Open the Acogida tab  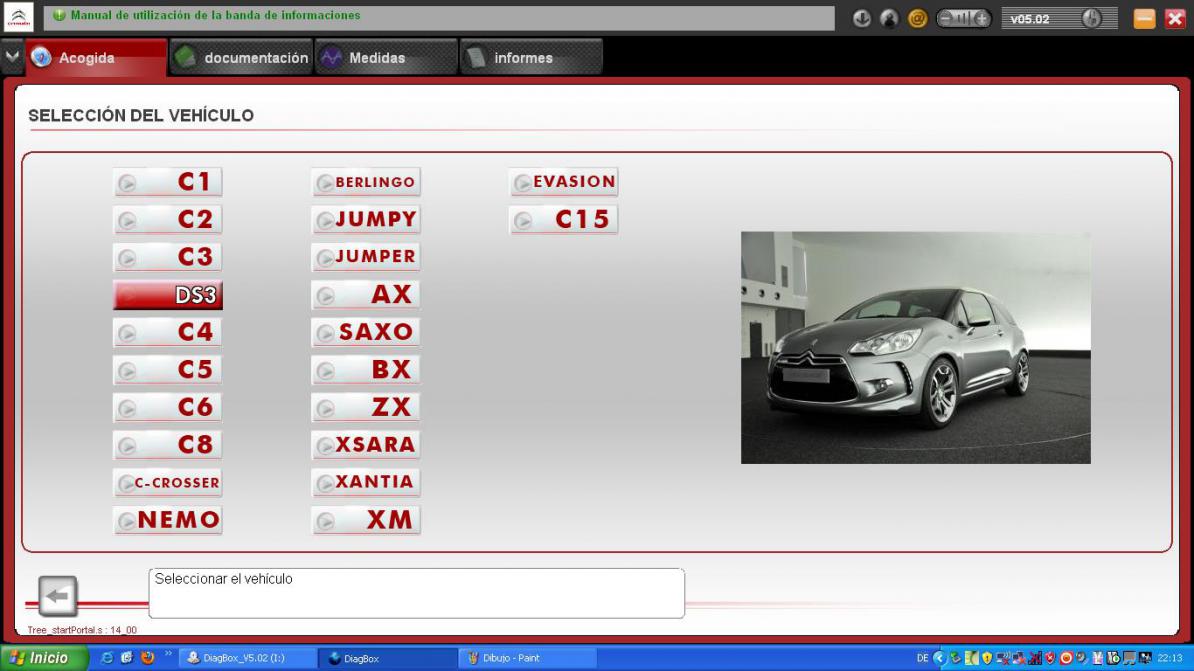point(97,57)
